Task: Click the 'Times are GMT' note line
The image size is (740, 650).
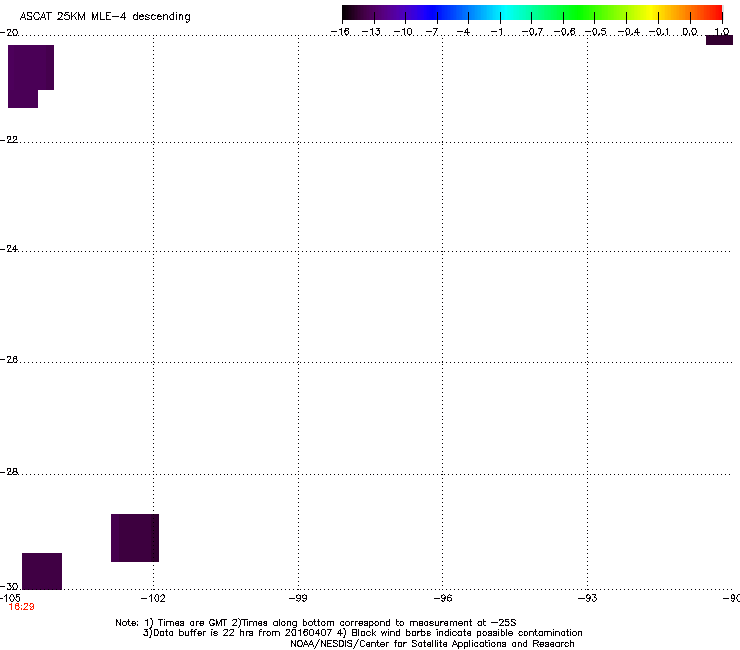Action: [x=316, y=623]
